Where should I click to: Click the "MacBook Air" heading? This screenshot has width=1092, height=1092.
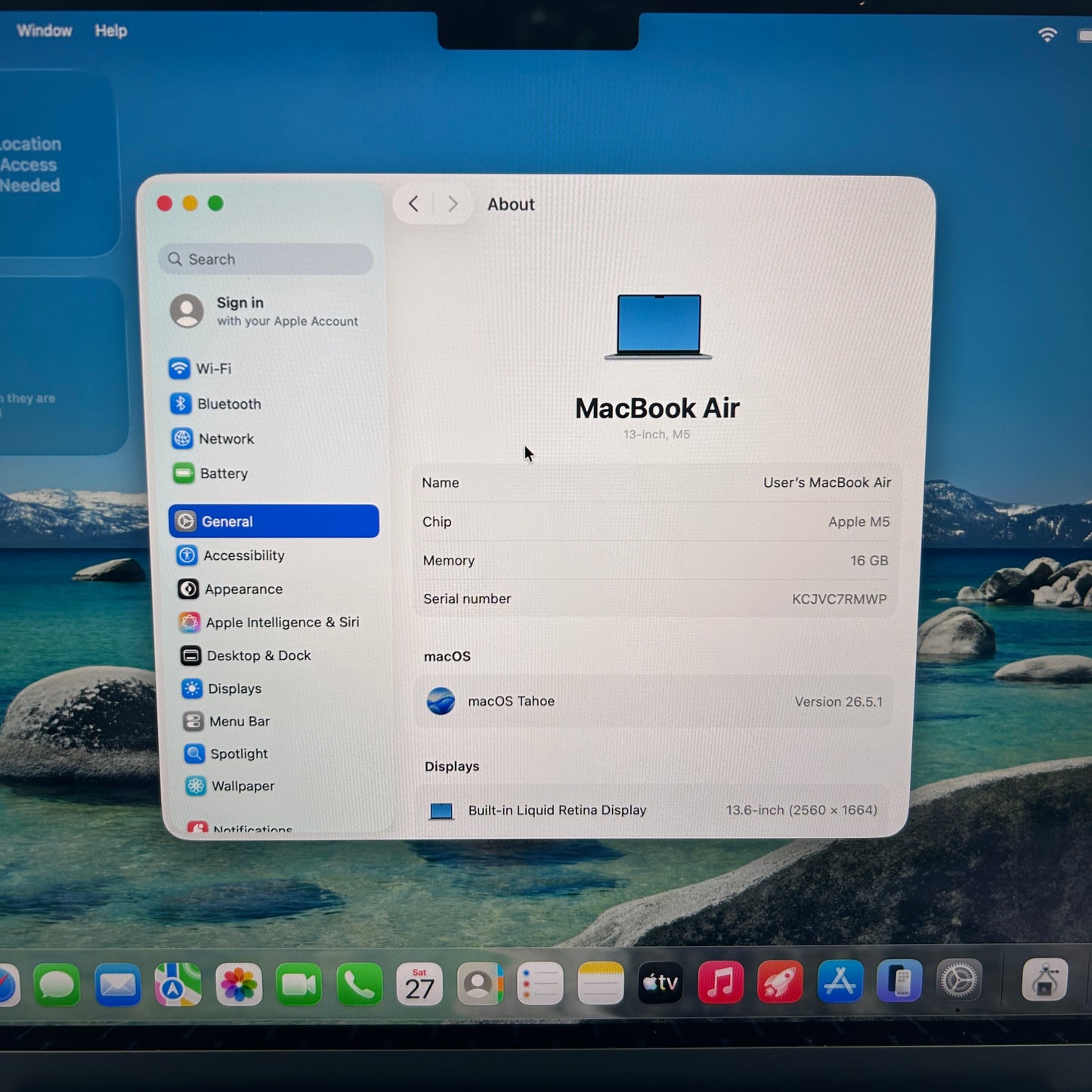(657, 408)
